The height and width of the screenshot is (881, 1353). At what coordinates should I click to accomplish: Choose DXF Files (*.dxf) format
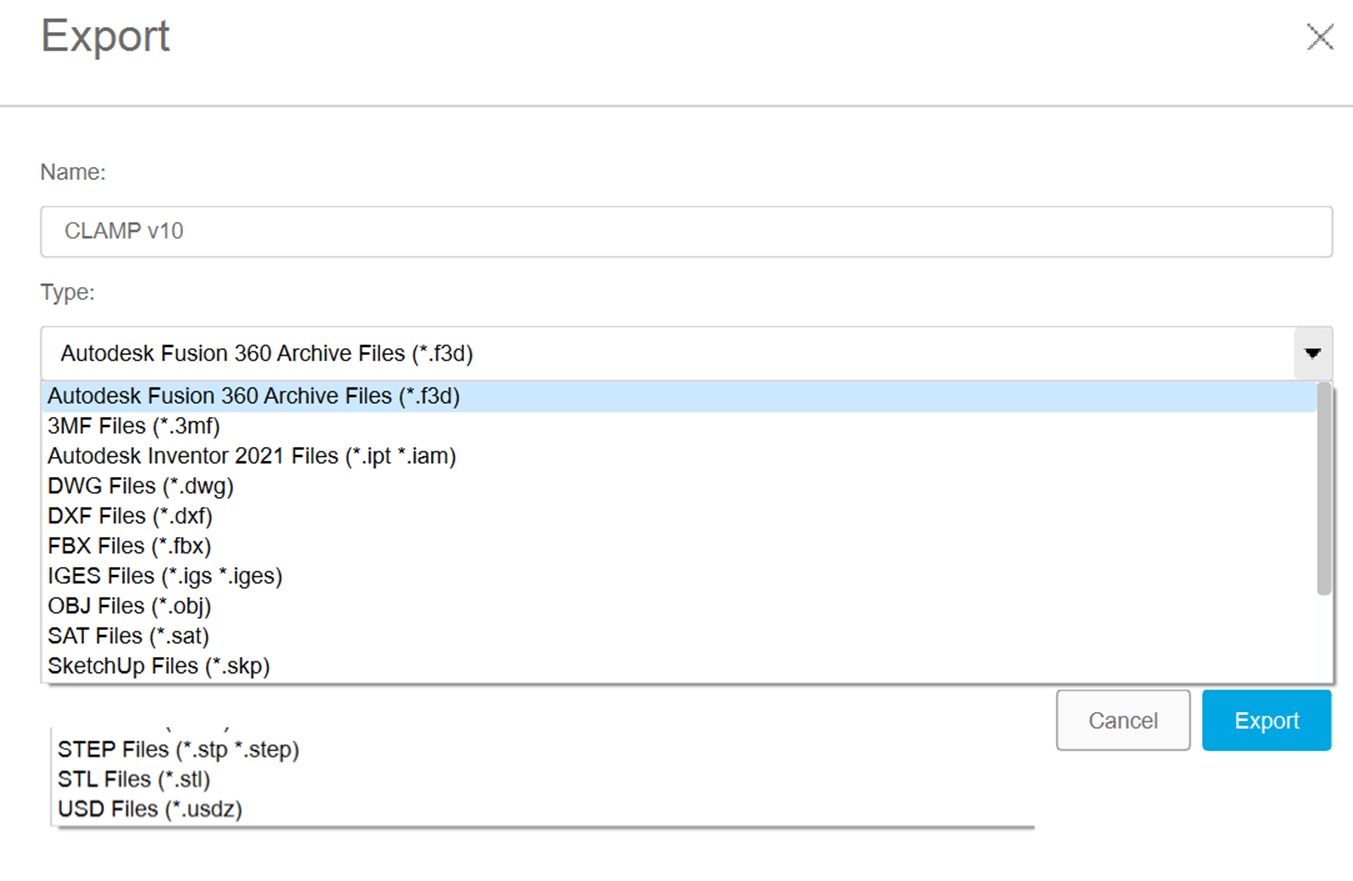click(x=679, y=517)
